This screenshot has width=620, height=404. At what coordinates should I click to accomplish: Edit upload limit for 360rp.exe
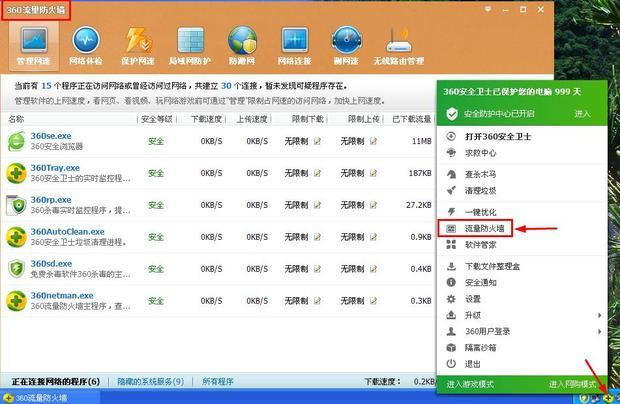click(373, 205)
